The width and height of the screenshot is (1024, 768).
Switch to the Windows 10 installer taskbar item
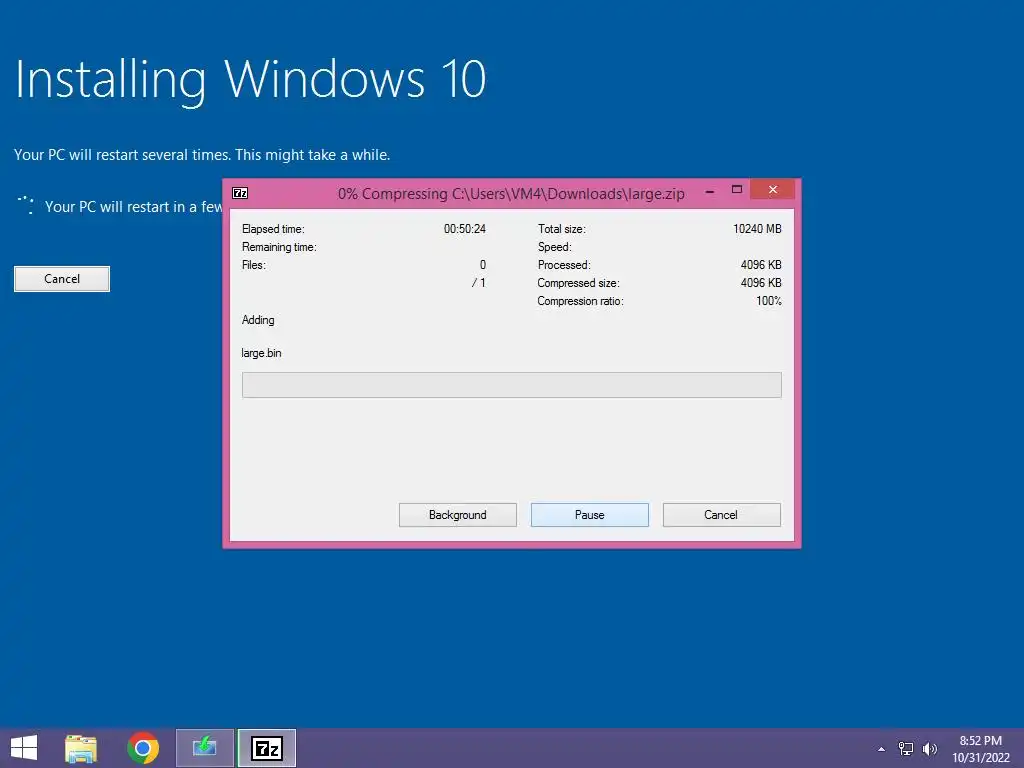[x=204, y=748]
